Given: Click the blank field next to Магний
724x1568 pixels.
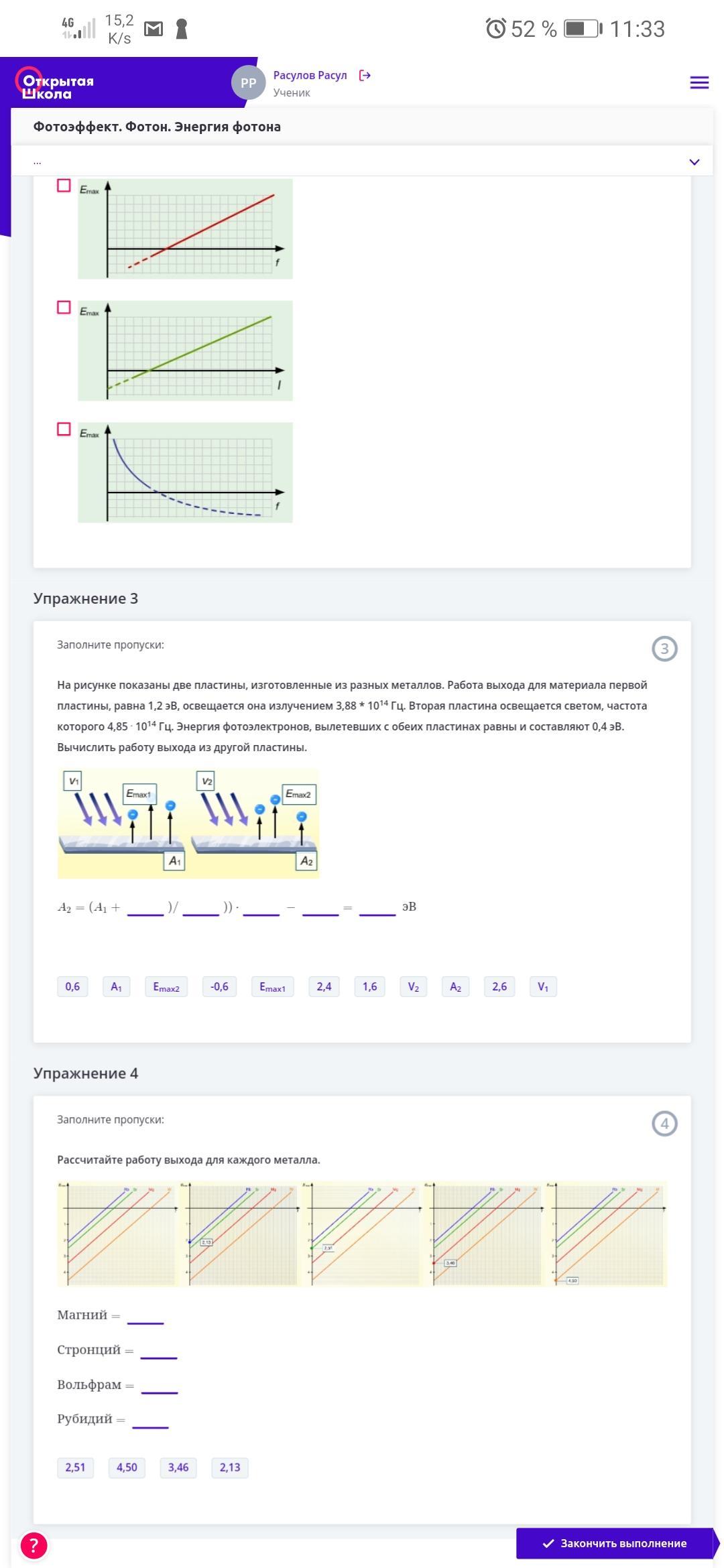Looking at the screenshot, I should (145, 1316).
